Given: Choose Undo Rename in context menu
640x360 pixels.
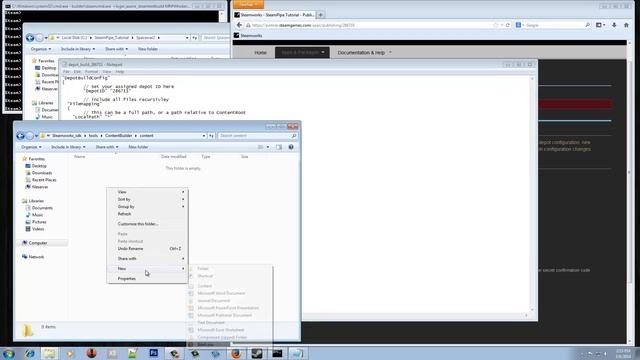Looking at the screenshot, I should pos(147,249).
